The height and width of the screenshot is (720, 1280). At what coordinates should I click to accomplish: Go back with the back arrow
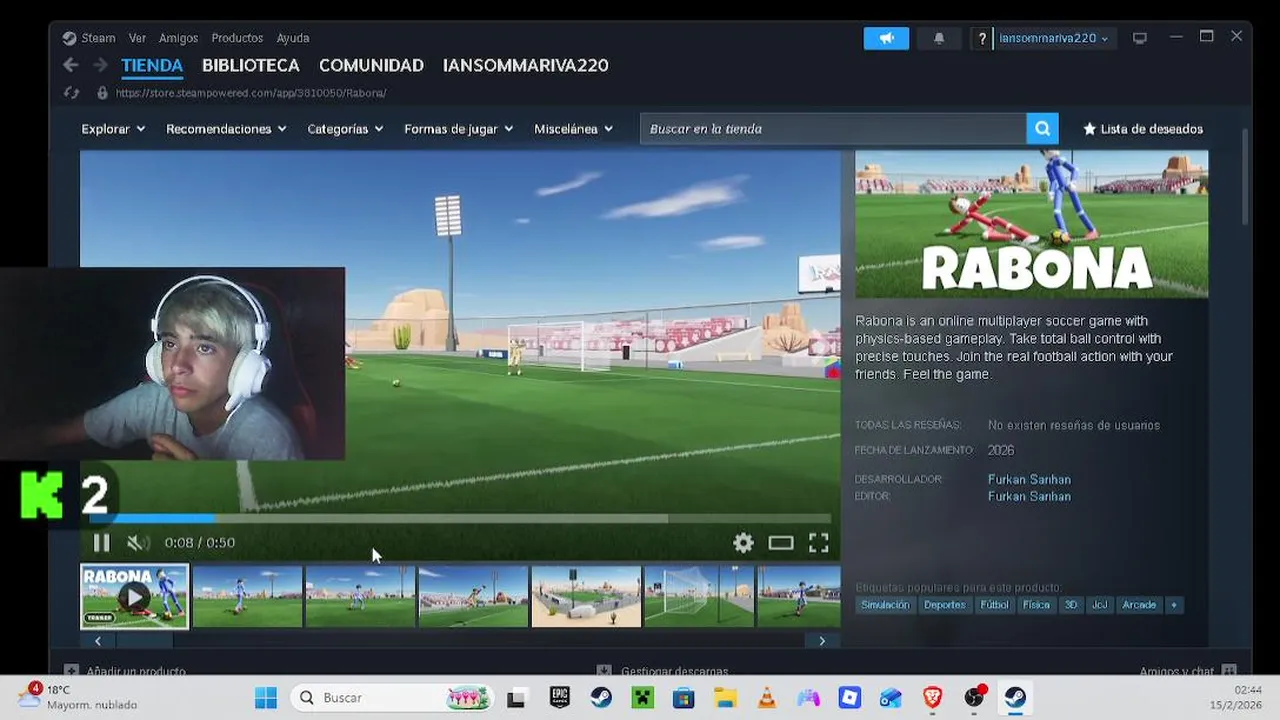pos(70,65)
